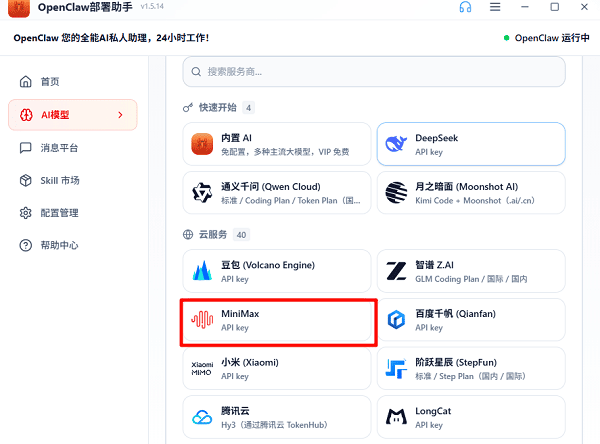Screen dimensions: 600x444
Task: Click the 快速开始 section heading
Action: click(x=218, y=108)
